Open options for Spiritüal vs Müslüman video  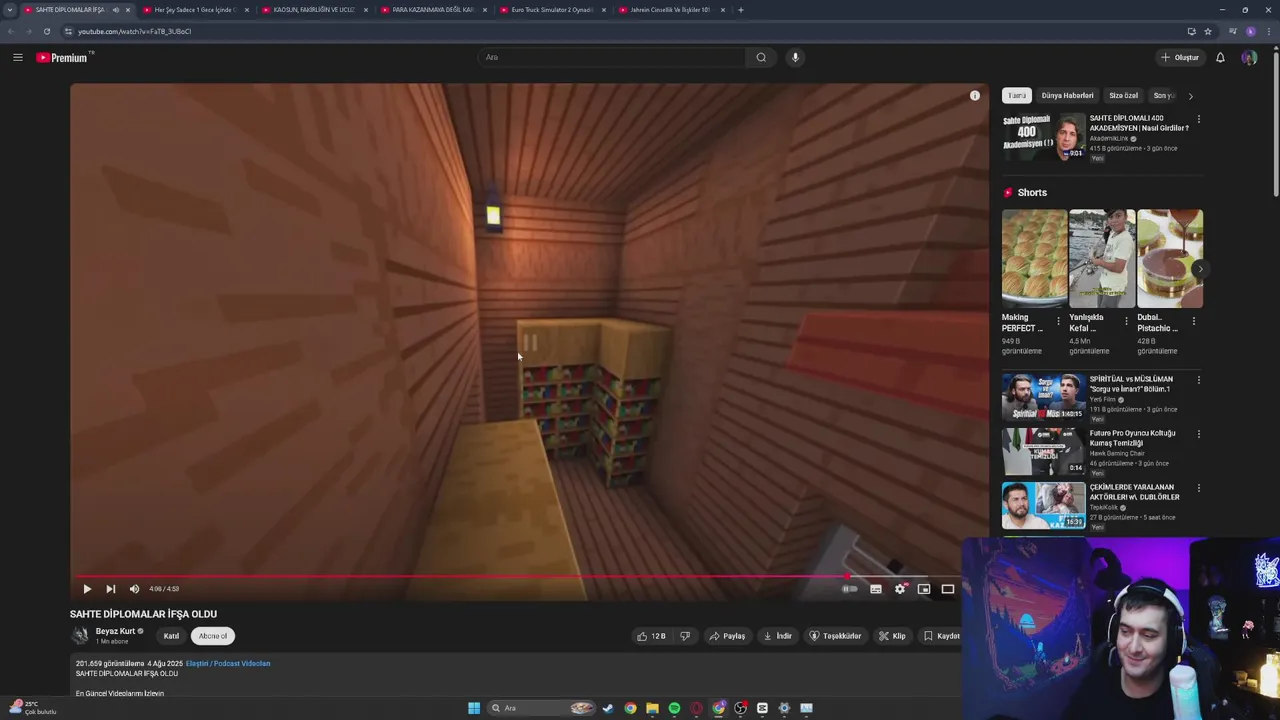pos(1199,380)
